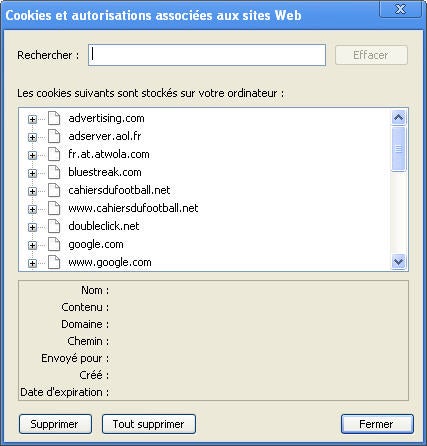427x446 pixels.
Task: Select the cahiersdufootball.net row text
Action: 119,190
